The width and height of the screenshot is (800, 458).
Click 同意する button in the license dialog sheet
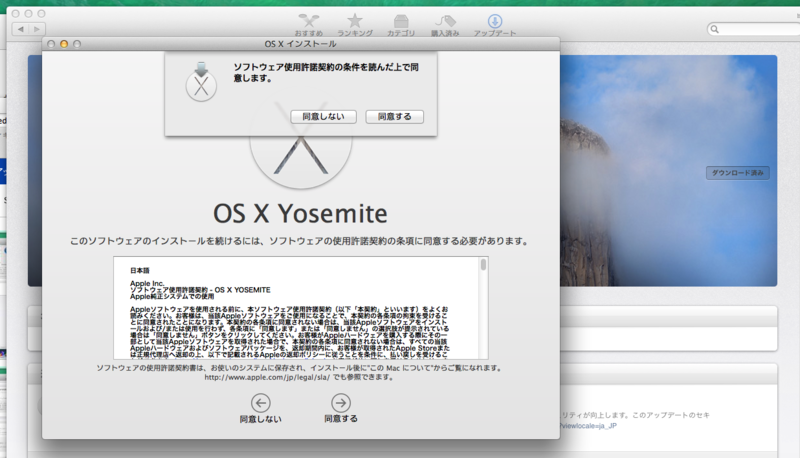point(394,117)
